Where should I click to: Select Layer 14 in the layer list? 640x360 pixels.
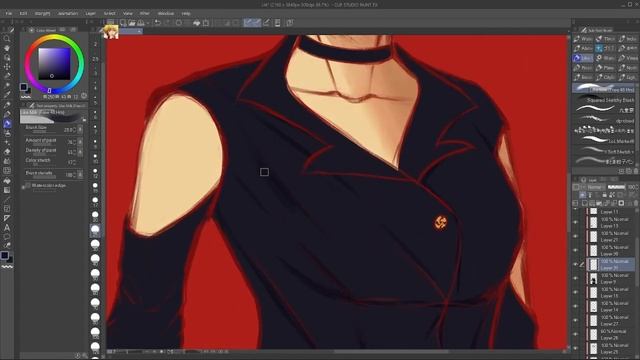coord(610,307)
